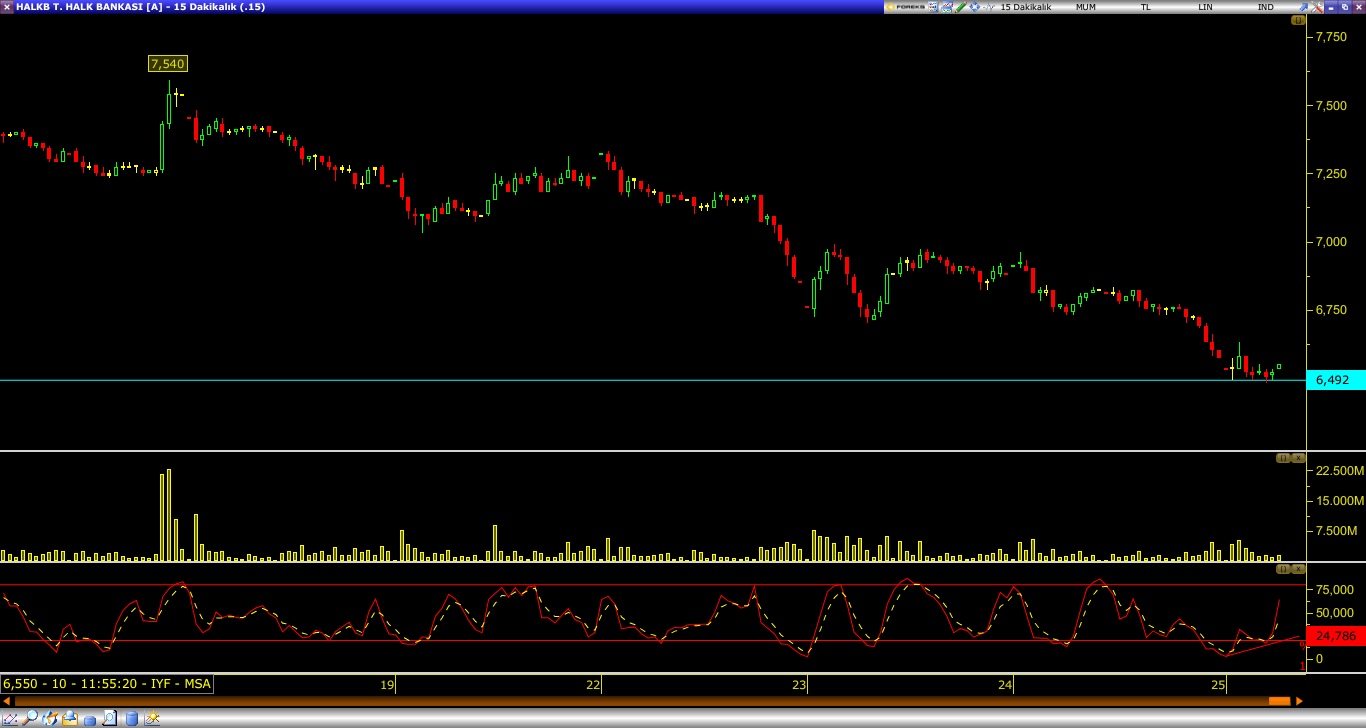The width and height of the screenshot is (1366, 728).
Task: Click the bright orange scrollbar thumb at right end
Action: 1279,701
